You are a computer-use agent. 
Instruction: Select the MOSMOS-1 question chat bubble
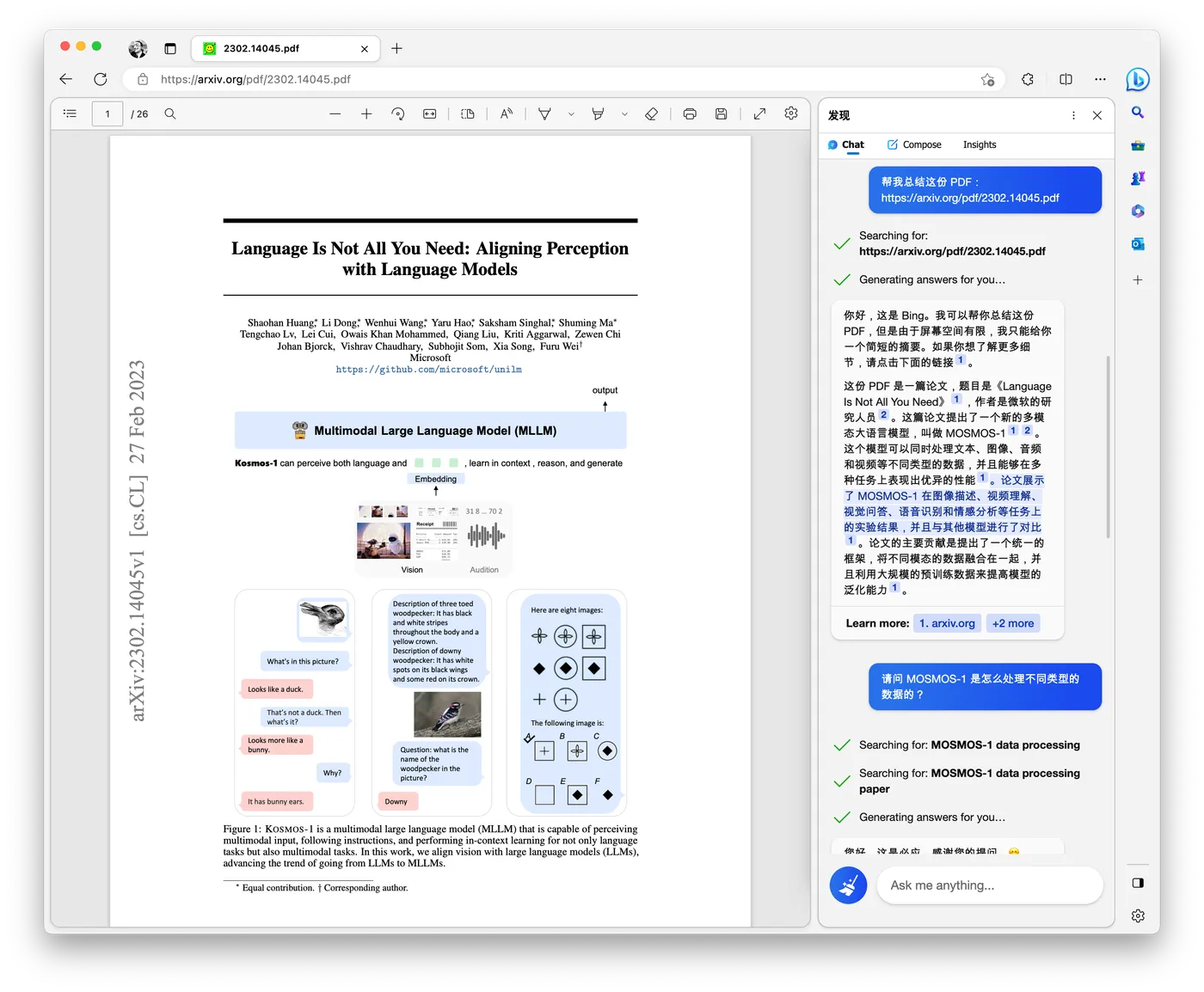click(986, 687)
